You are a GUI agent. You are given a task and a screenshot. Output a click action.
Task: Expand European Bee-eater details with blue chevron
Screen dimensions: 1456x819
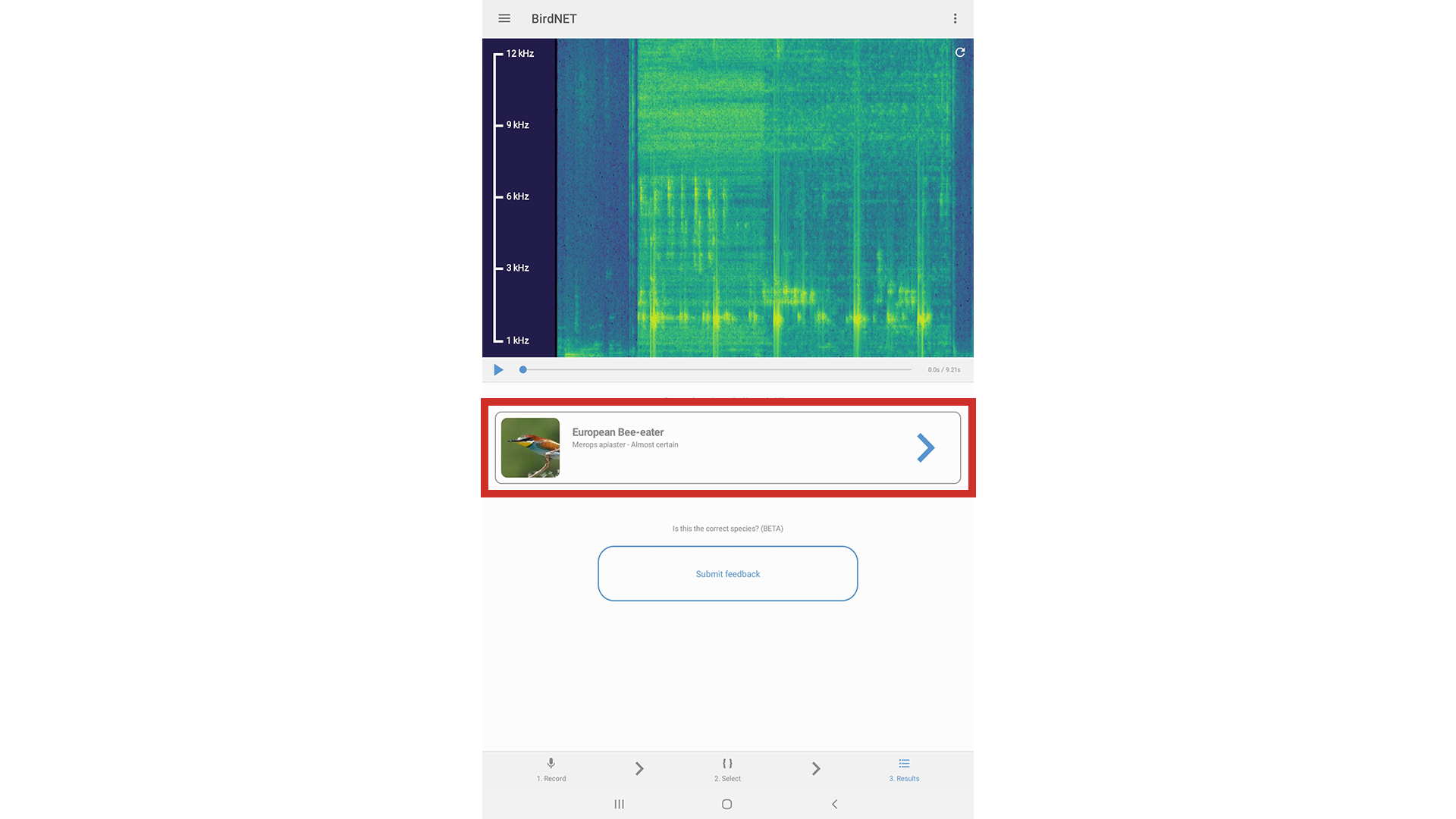(x=925, y=447)
